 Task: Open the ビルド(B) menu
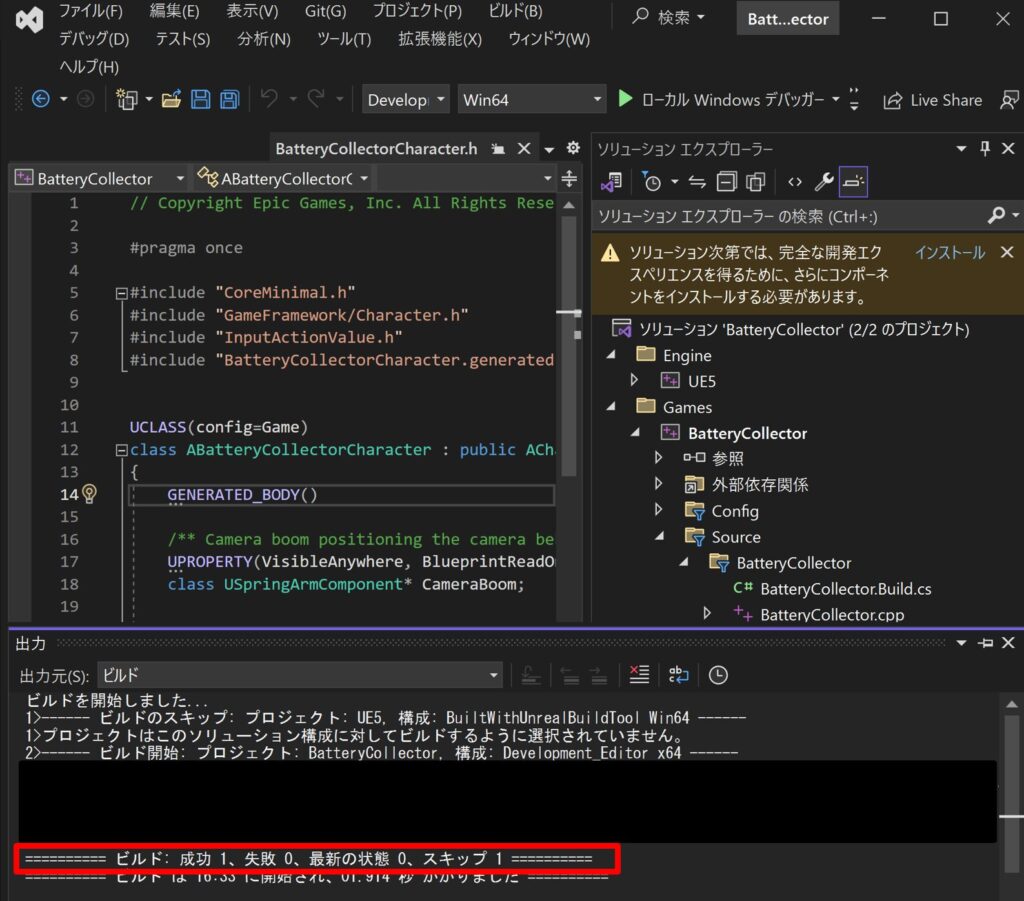coord(515,11)
